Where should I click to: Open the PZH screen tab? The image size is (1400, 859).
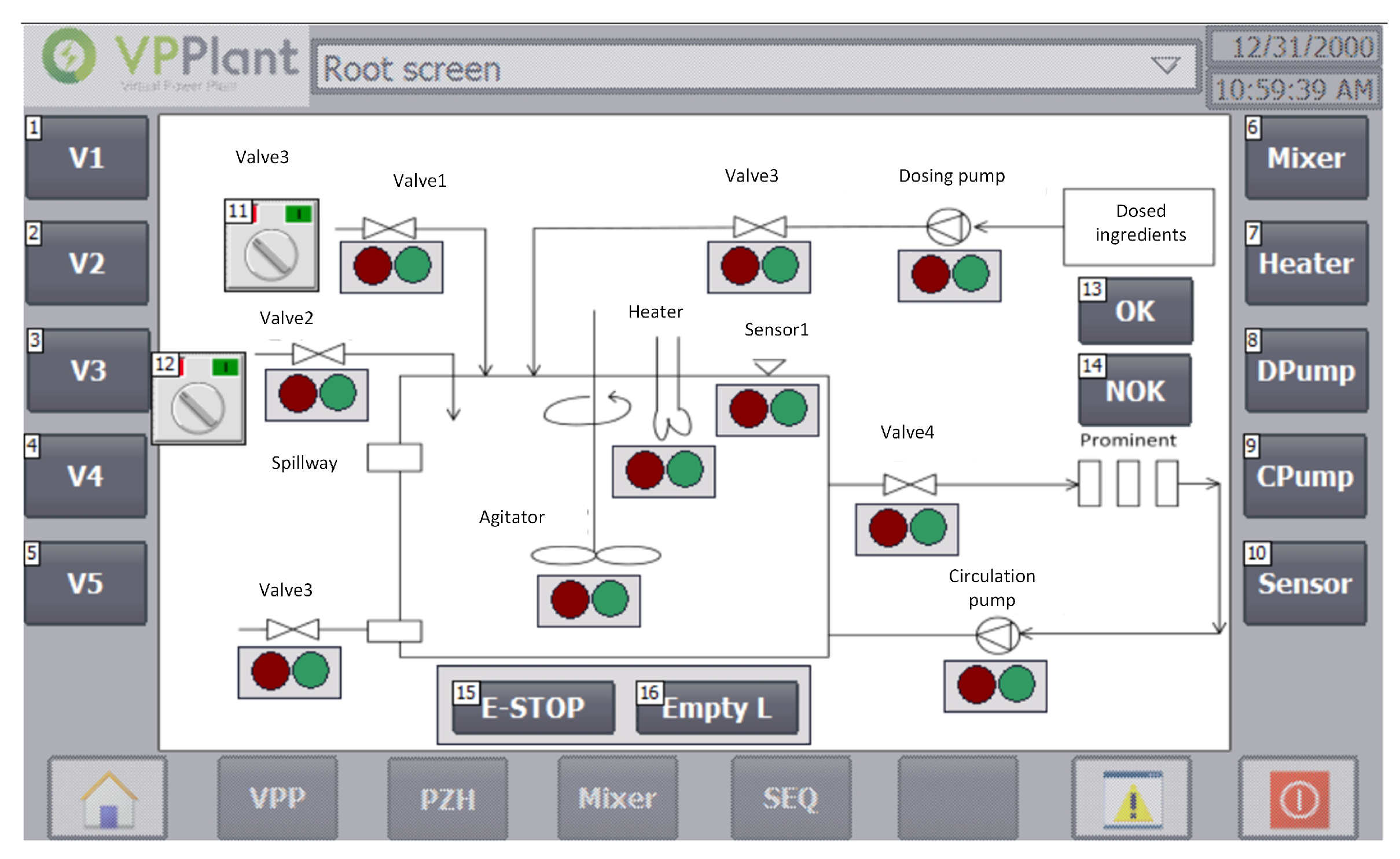(x=447, y=798)
